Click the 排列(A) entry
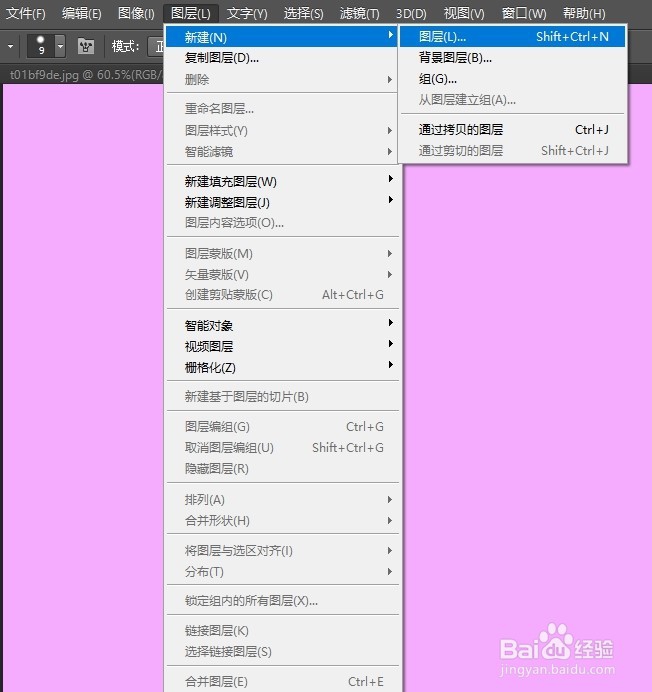Screen dimensions: 652x692 [283, 500]
